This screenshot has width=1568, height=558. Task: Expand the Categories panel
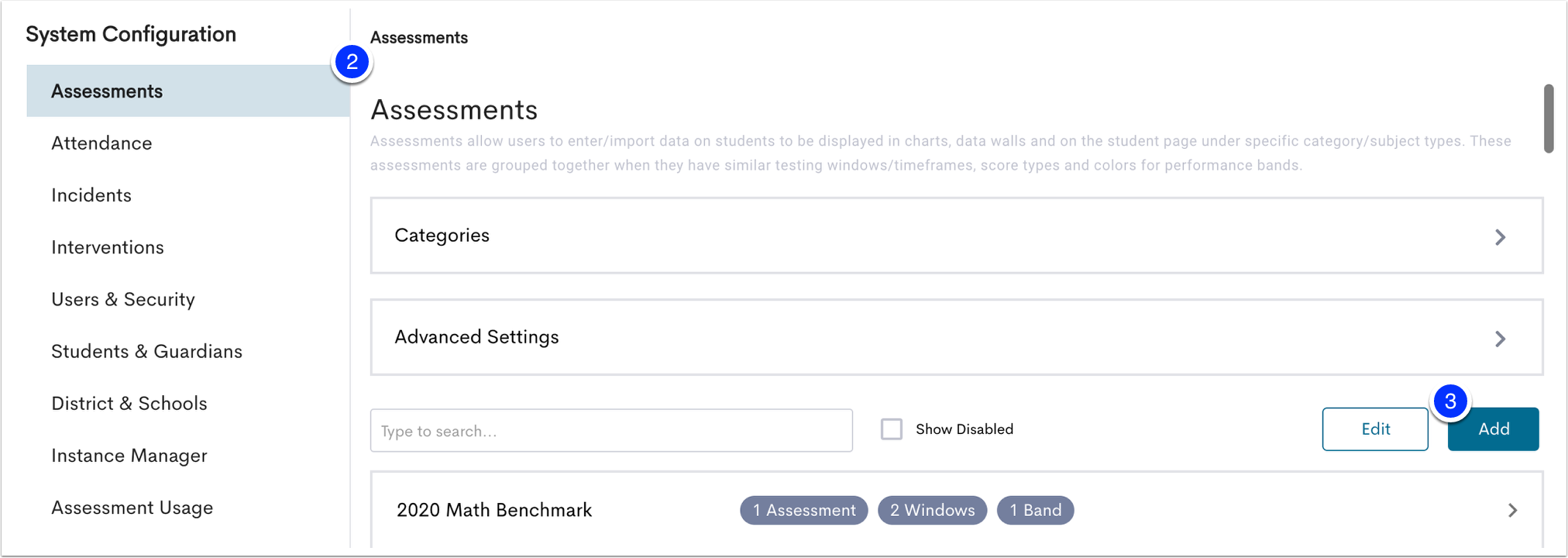[957, 236]
